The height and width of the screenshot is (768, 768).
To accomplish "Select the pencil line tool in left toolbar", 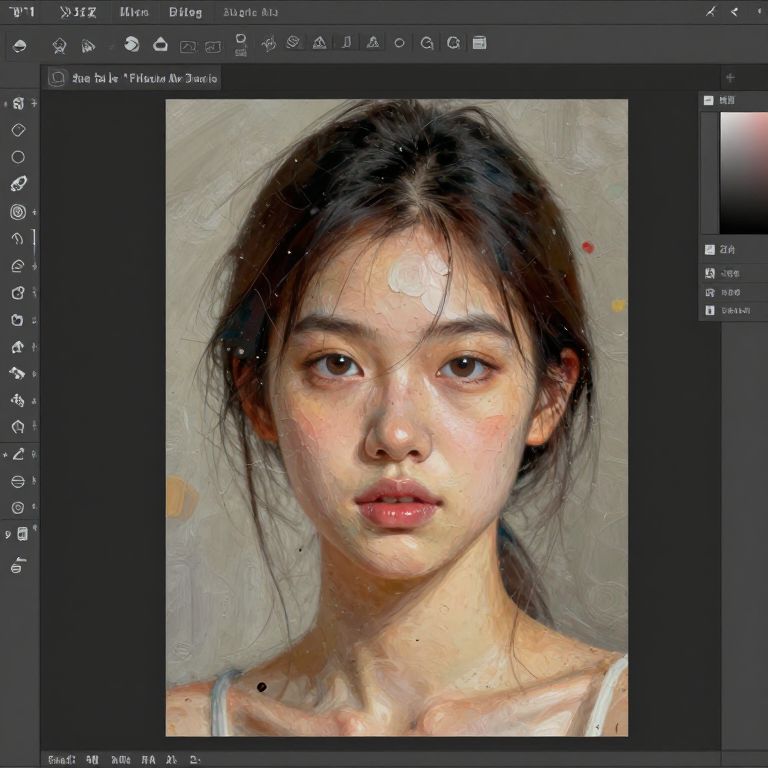I will (x=18, y=454).
